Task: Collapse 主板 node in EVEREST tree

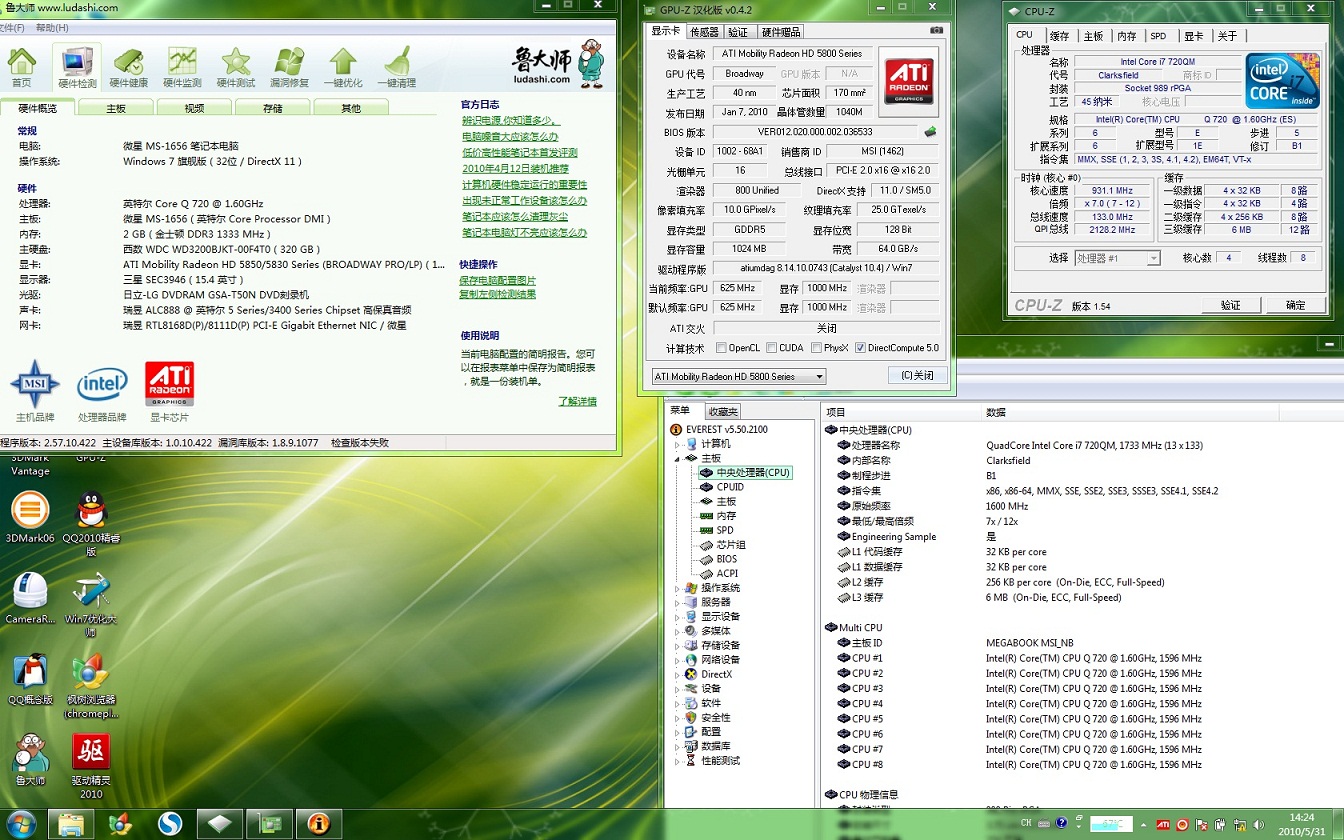Action: (x=677, y=458)
